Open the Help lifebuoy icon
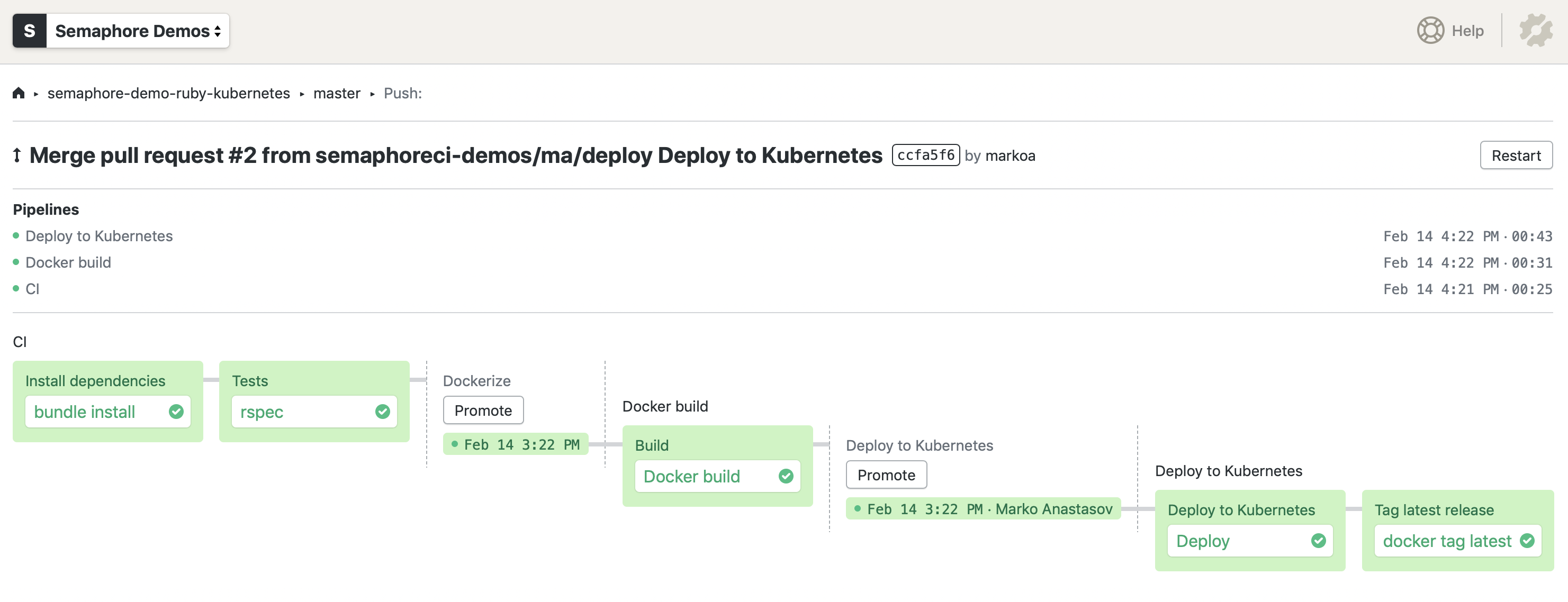Viewport: 1568px width, 602px height. point(1430,30)
